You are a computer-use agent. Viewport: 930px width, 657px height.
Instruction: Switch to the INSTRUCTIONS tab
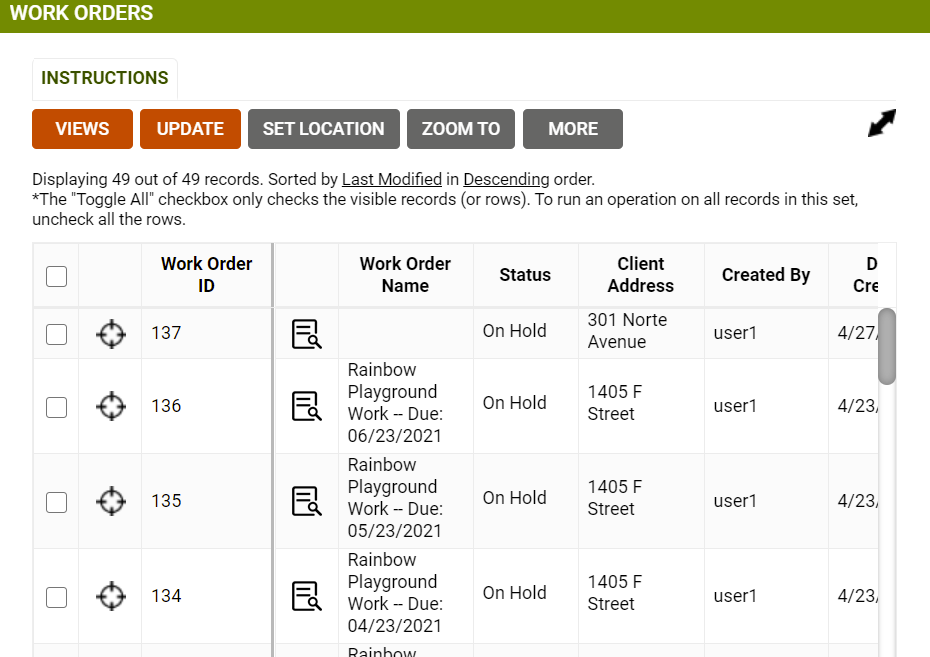pyautogui.click(x=105, y=78)
